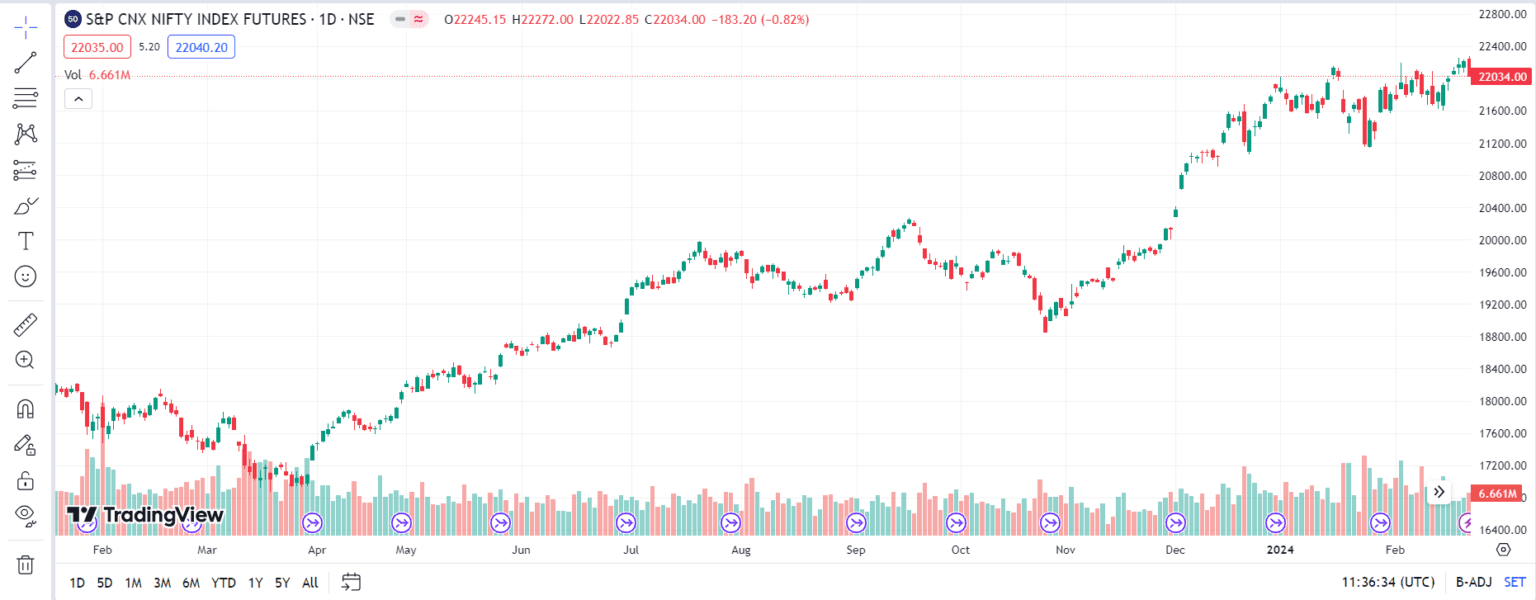
Task: Select the Measure ruler tool
Action: coord(27,322)
